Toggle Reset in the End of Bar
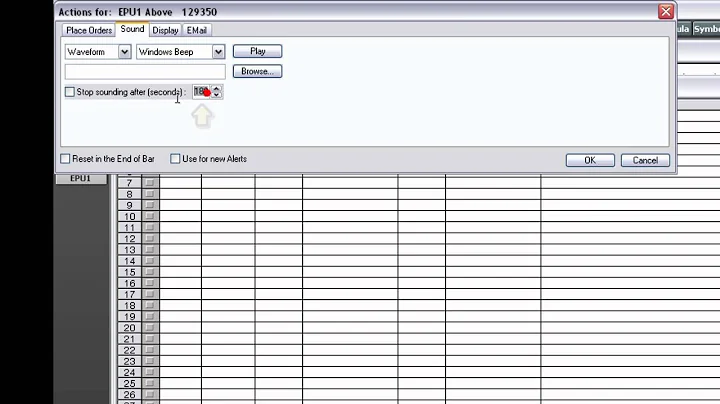This screenshot has width=720, height=404. click(65, 159)
